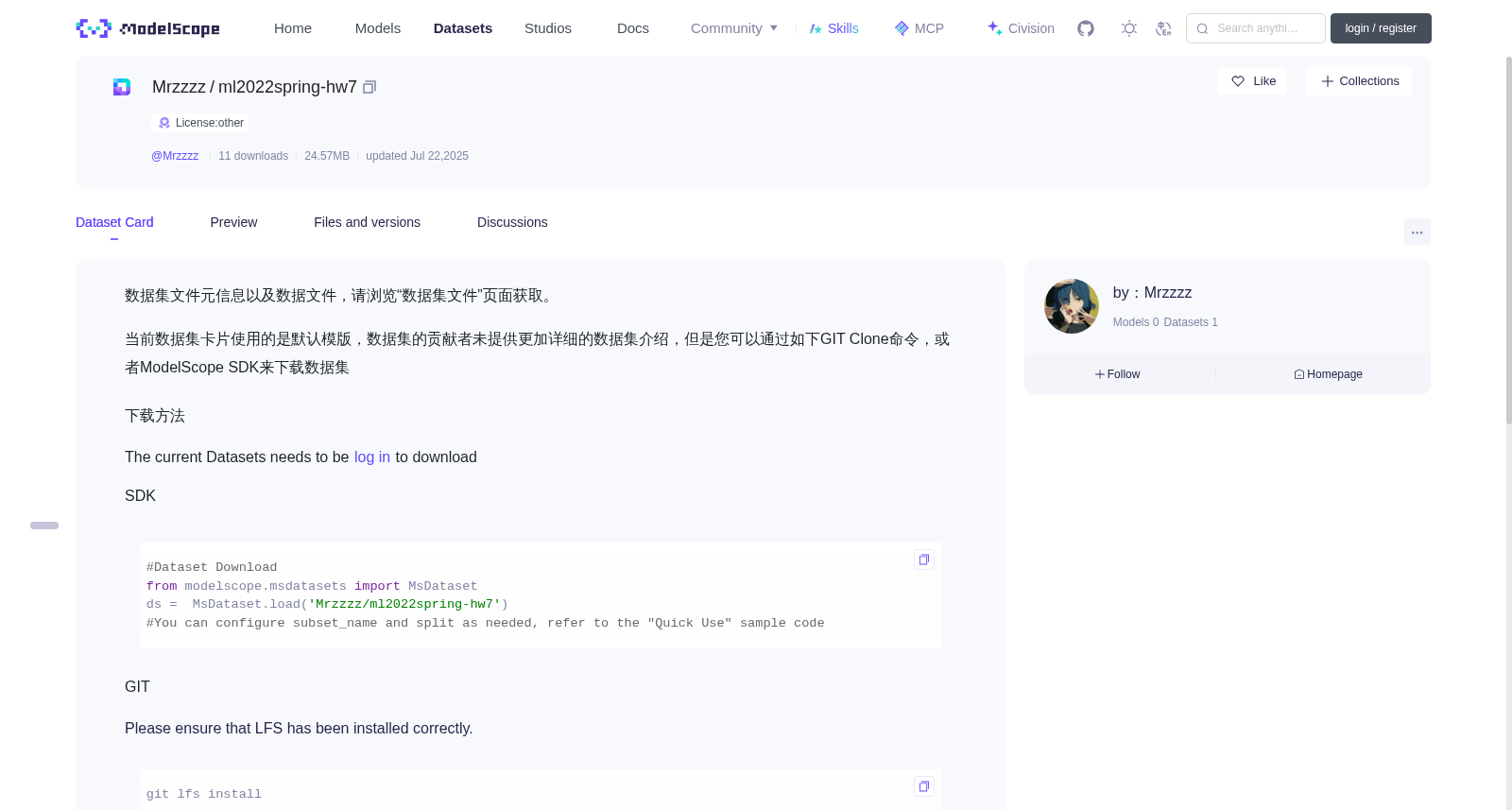Click 'Datasets 1' under the author
Viewport: 1512px width, 810px height.
[x=1191, y=322]
